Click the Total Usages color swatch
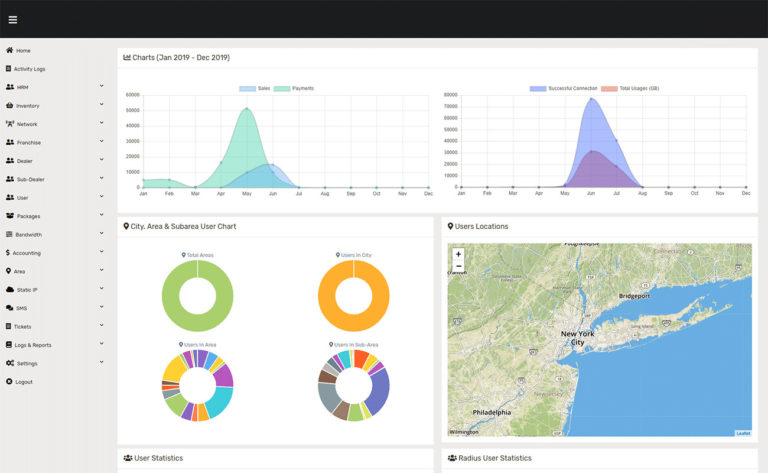The image size is (768, 473). click(609, 89)
